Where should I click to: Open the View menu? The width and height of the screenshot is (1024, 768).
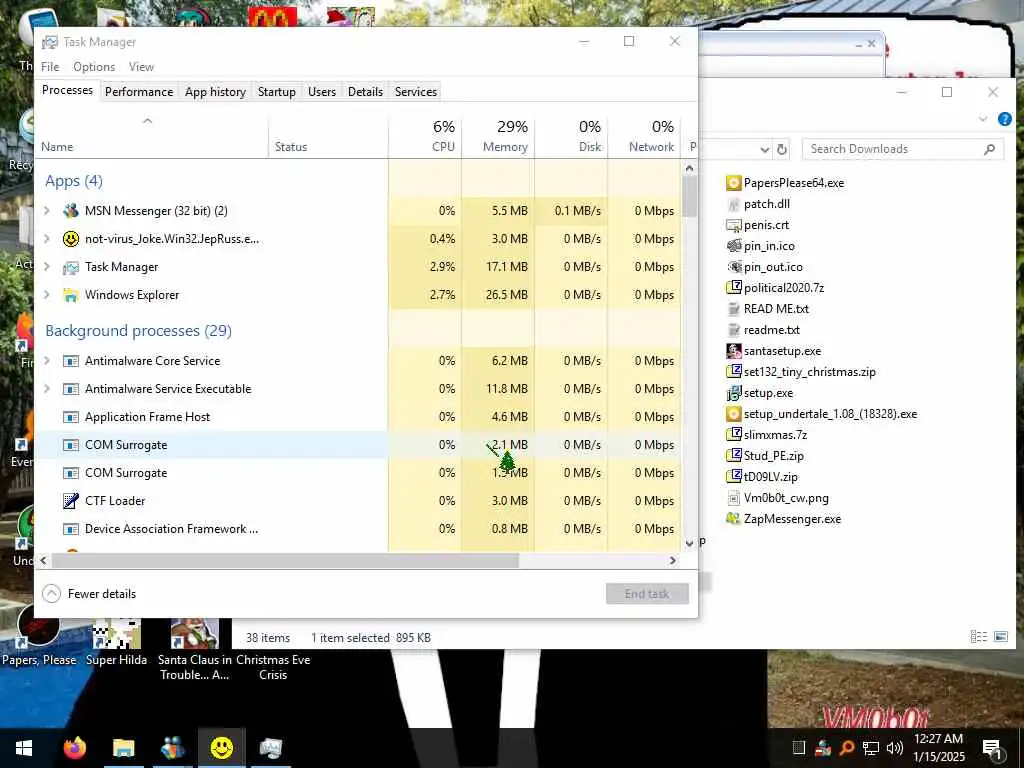(x=141, y=67)
